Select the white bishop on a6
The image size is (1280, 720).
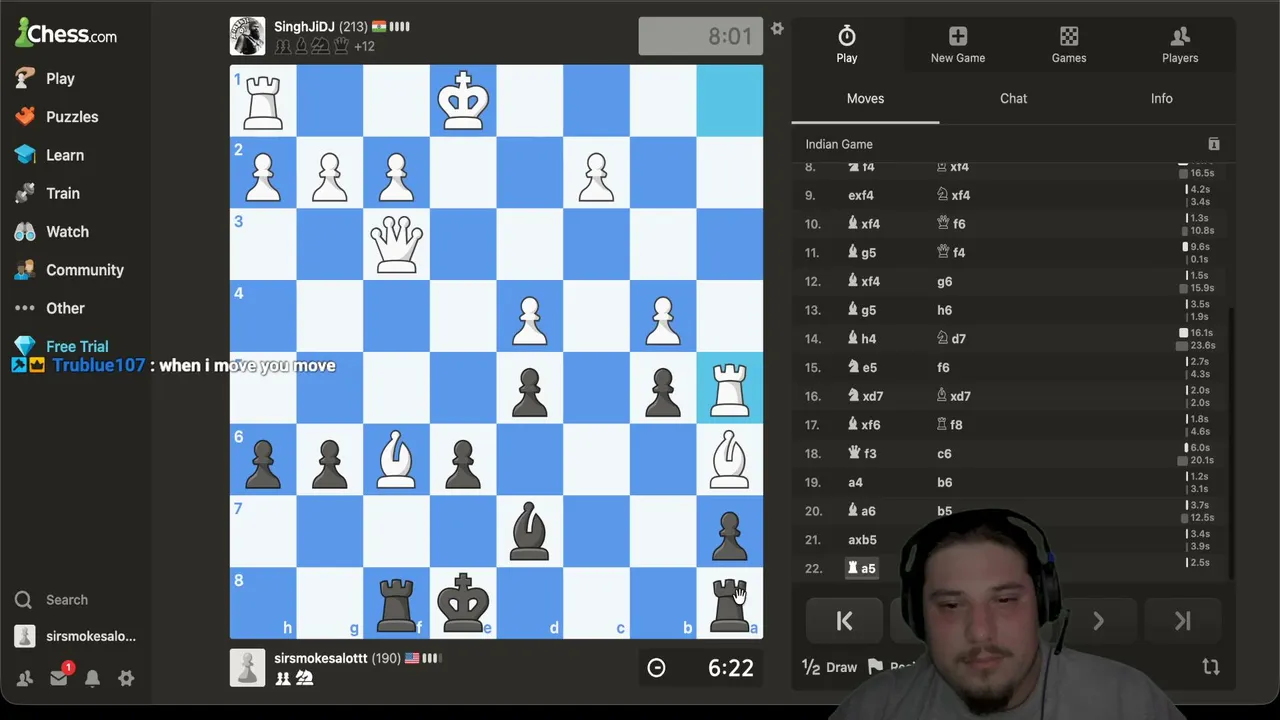[x=729, y=459]
